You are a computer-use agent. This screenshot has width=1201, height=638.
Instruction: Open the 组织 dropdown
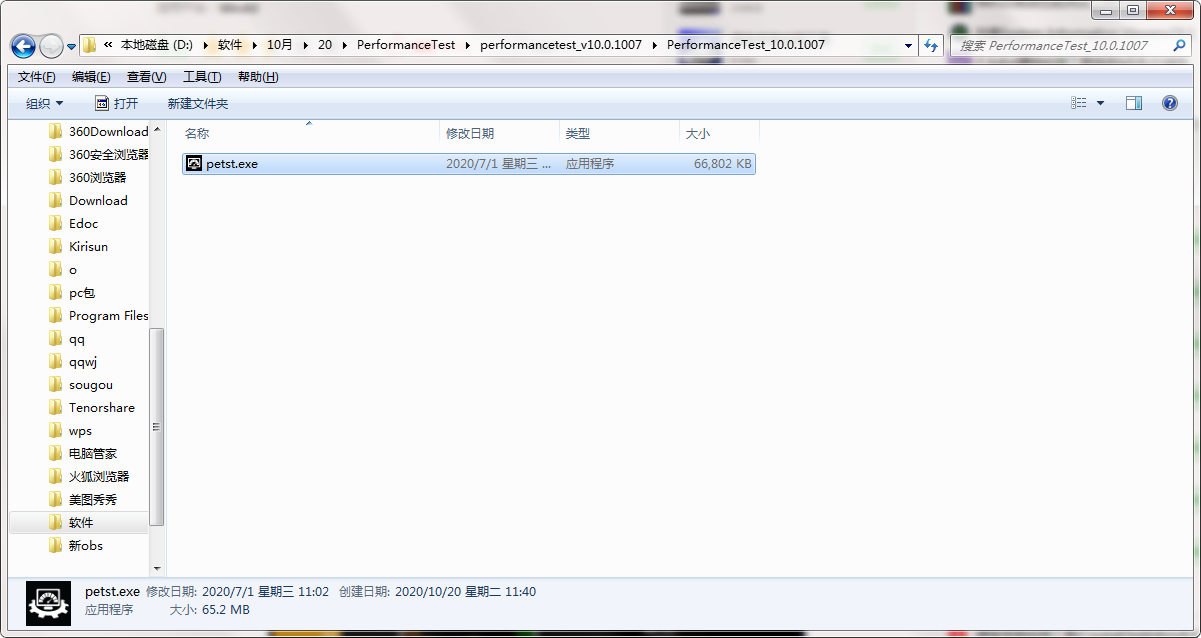44,103
